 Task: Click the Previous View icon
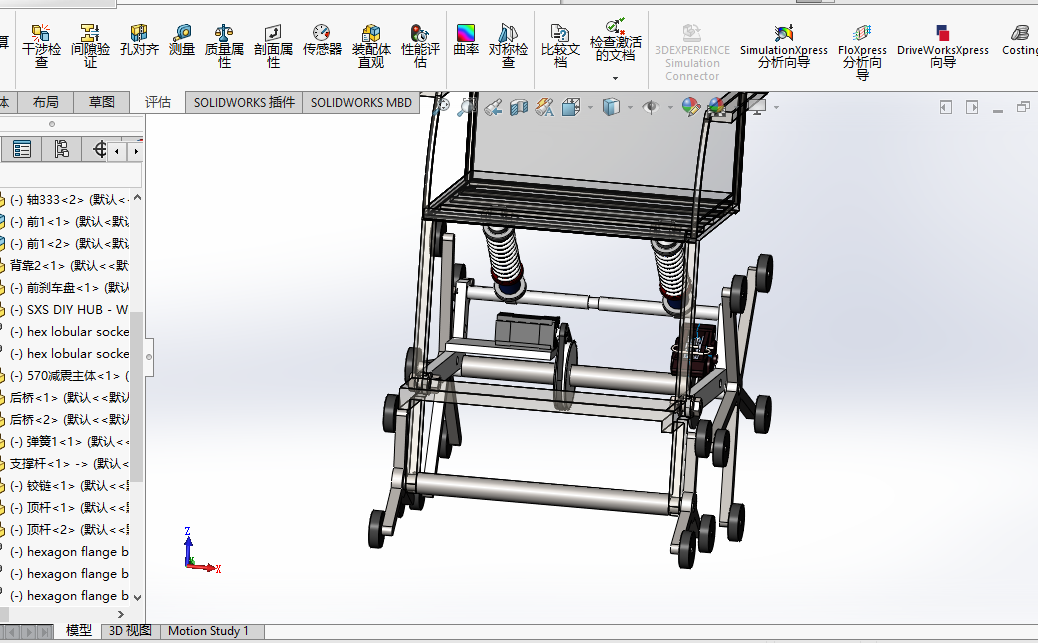coord(493,107)
